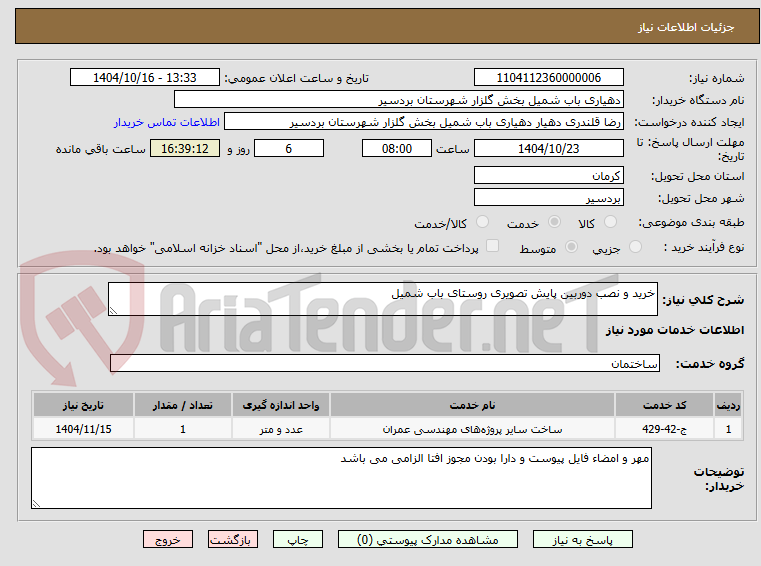Click the واحد اندازه گیری column header

tap(281, 405)
